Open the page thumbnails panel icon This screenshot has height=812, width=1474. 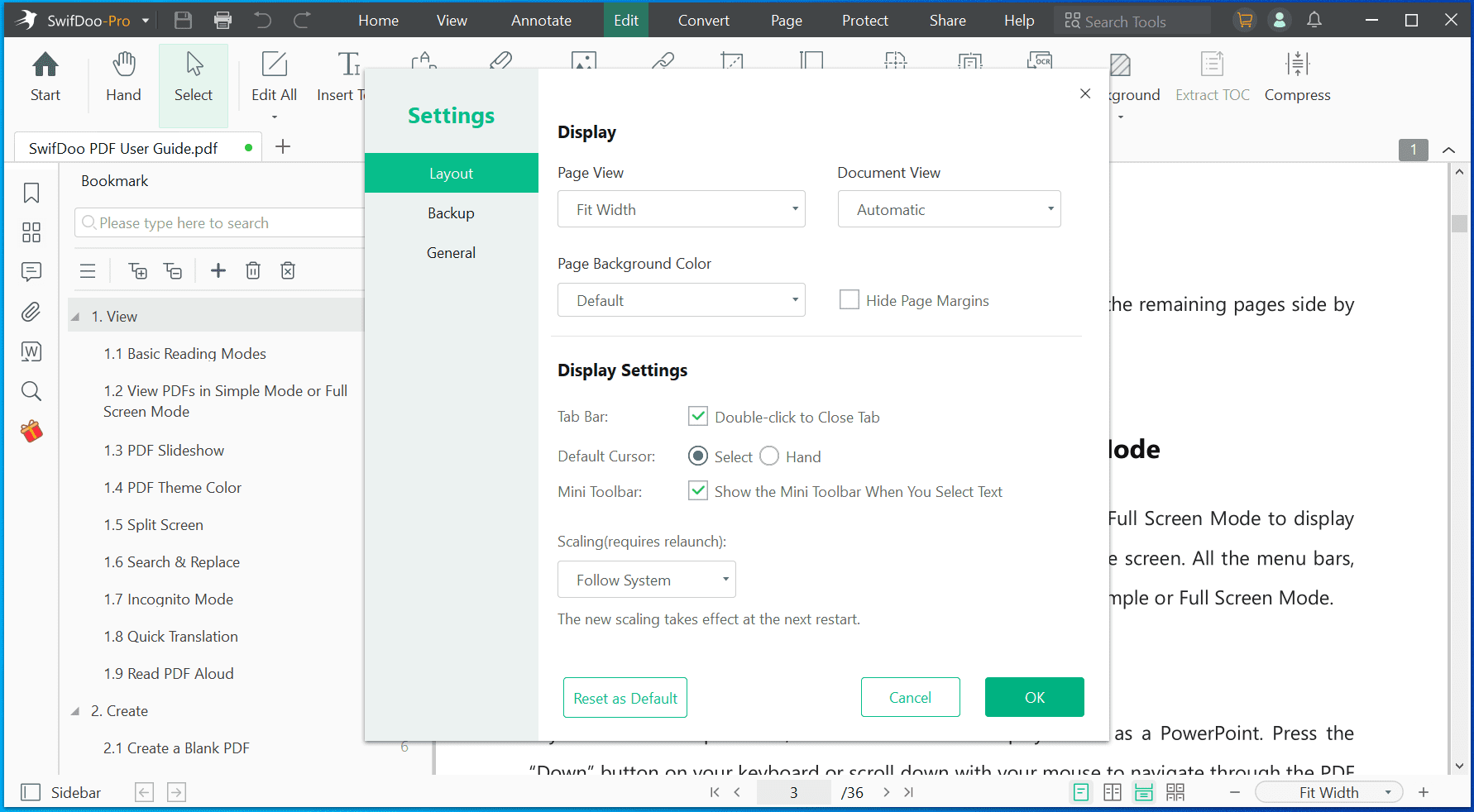click(31, 232)
